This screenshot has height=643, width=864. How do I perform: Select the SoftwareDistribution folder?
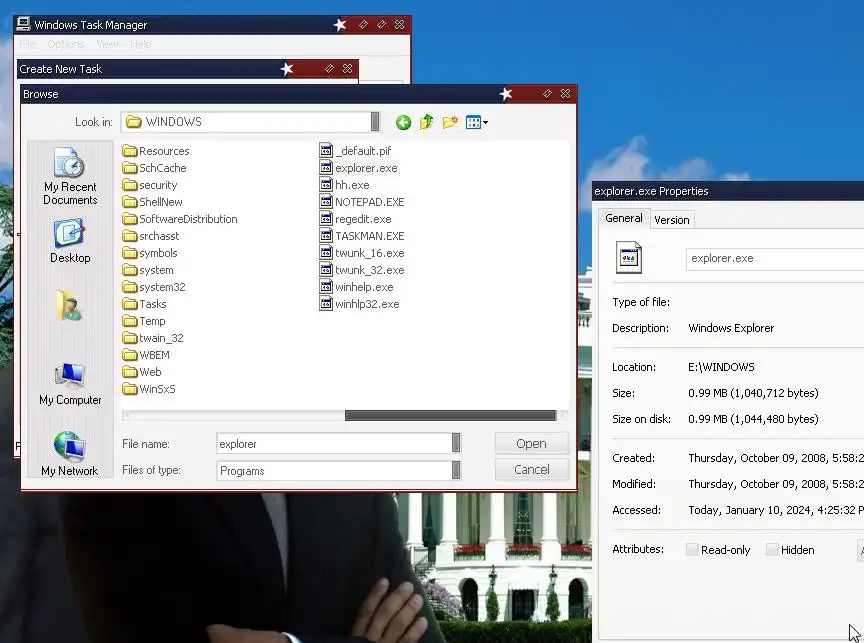[x=180, y=219]
